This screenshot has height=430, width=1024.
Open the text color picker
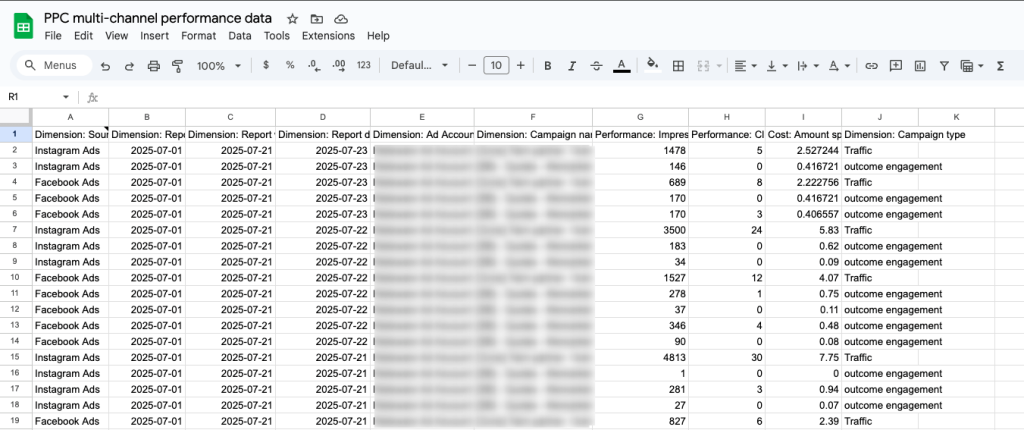point(622,65)
